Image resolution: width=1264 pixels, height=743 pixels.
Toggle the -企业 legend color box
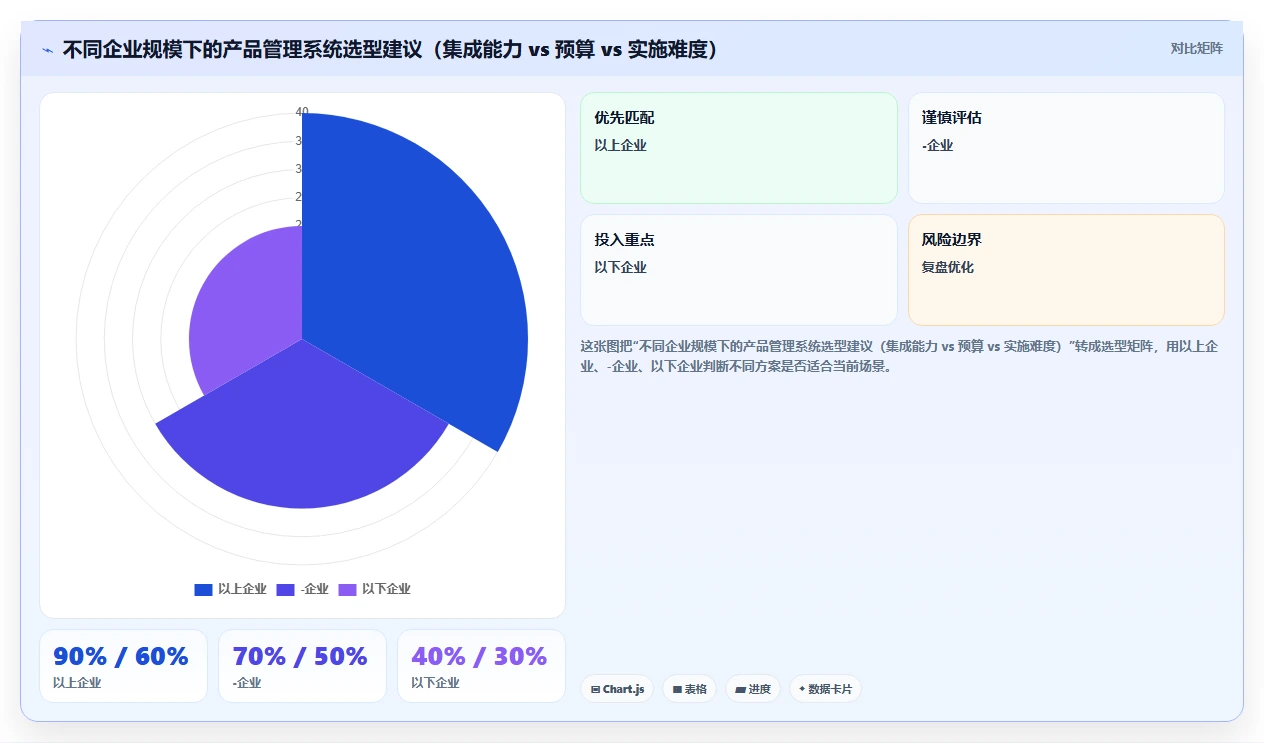pyautogui.click(x=285, y=590)
